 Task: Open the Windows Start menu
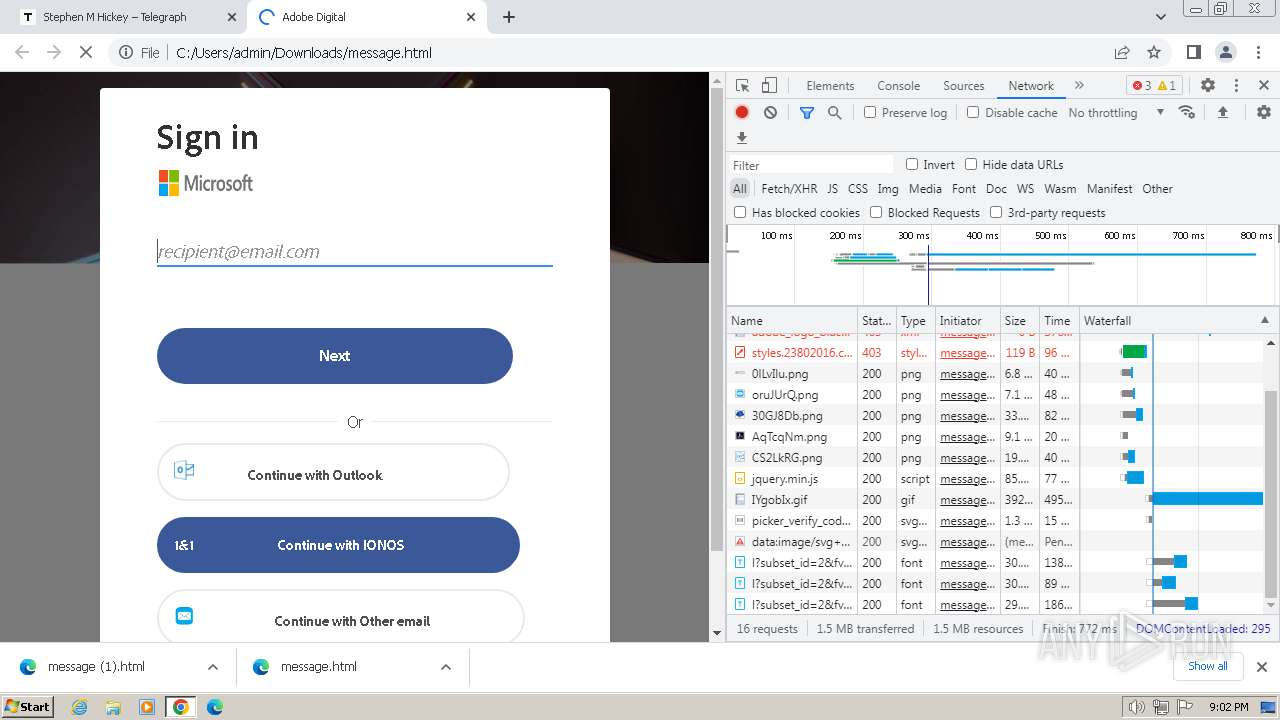pyautogui.click(x=28, y=706)
